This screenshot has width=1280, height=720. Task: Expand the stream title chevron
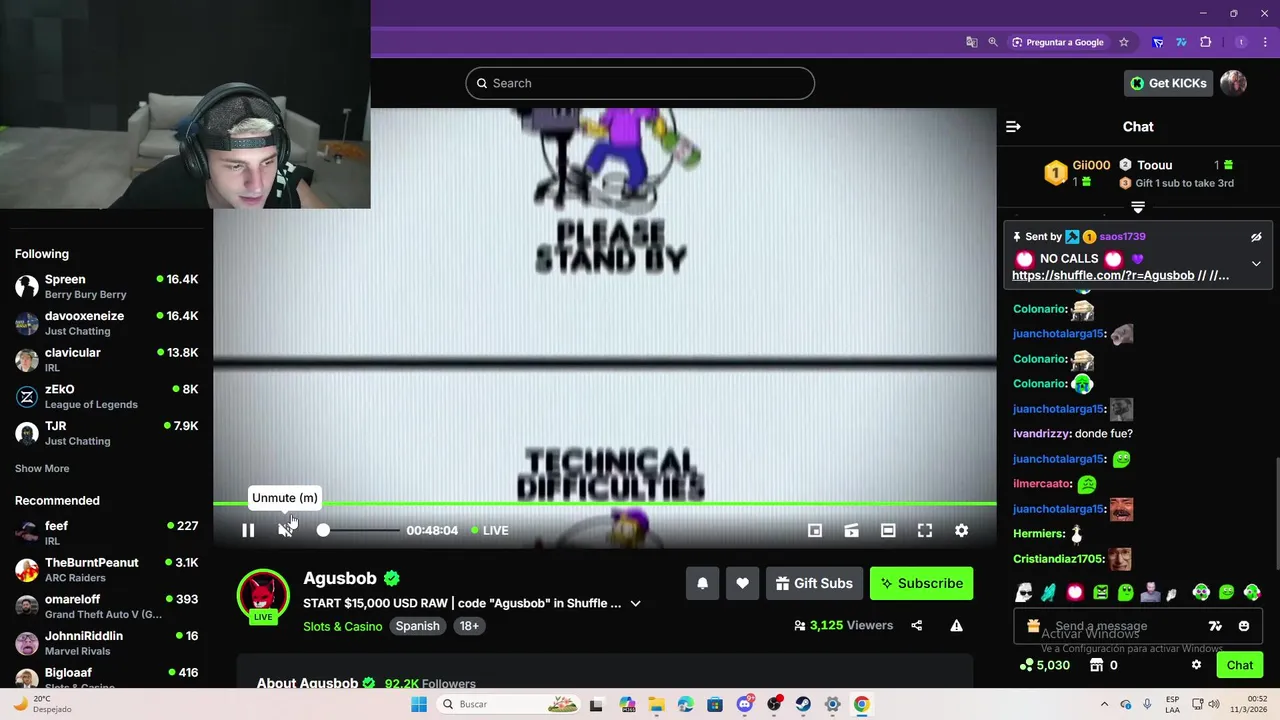point(635,603)
